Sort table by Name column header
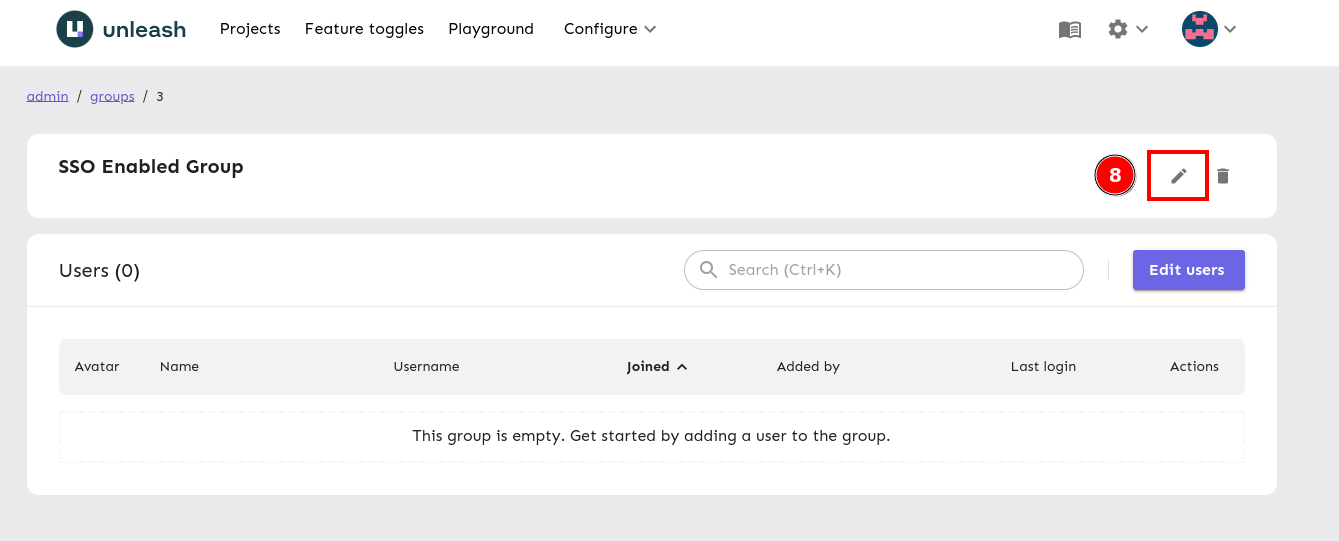 coord(179,367)
